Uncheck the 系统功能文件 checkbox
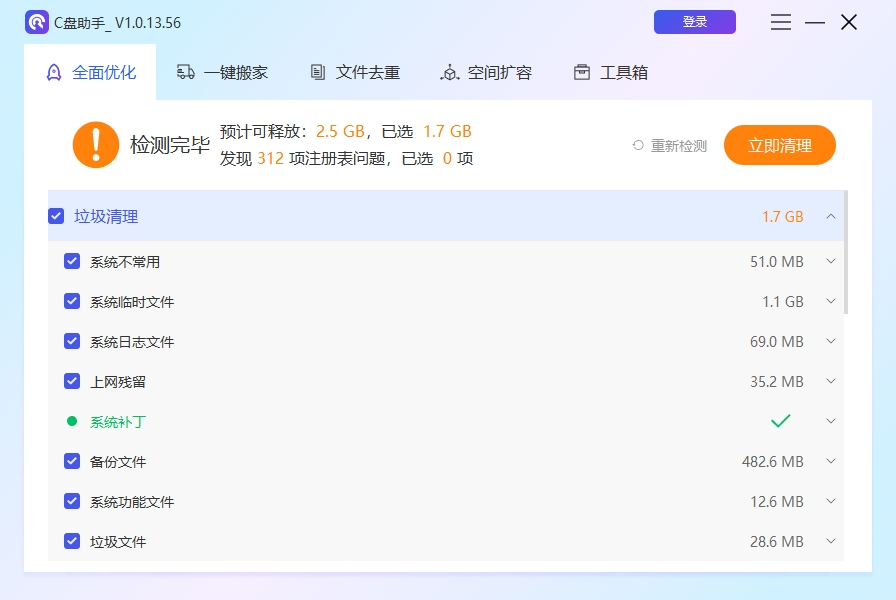Image resolution: width=896 pixels, height=600 pixels. click(x=72, y=501)
